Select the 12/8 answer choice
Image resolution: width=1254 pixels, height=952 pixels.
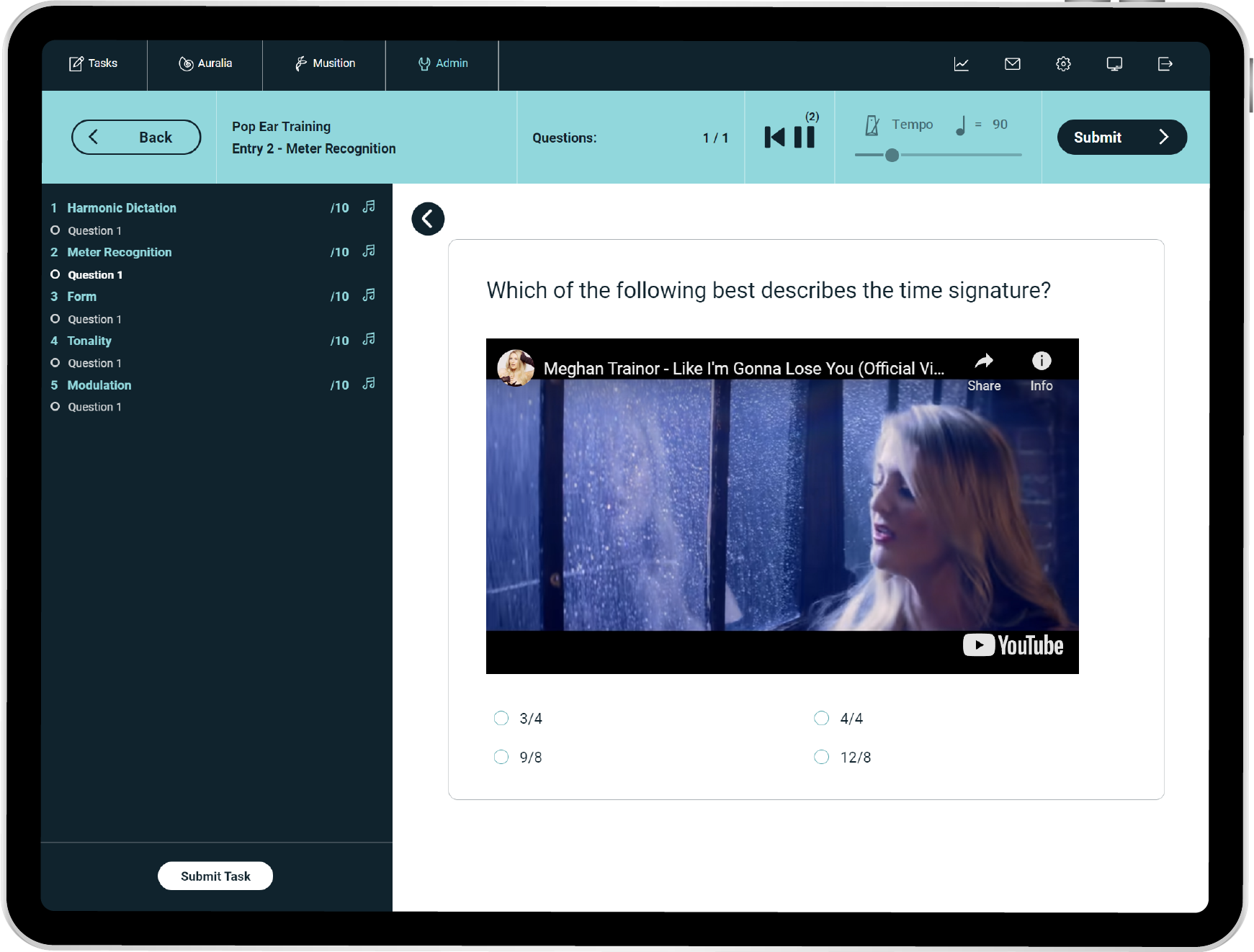tap(822, 757)
